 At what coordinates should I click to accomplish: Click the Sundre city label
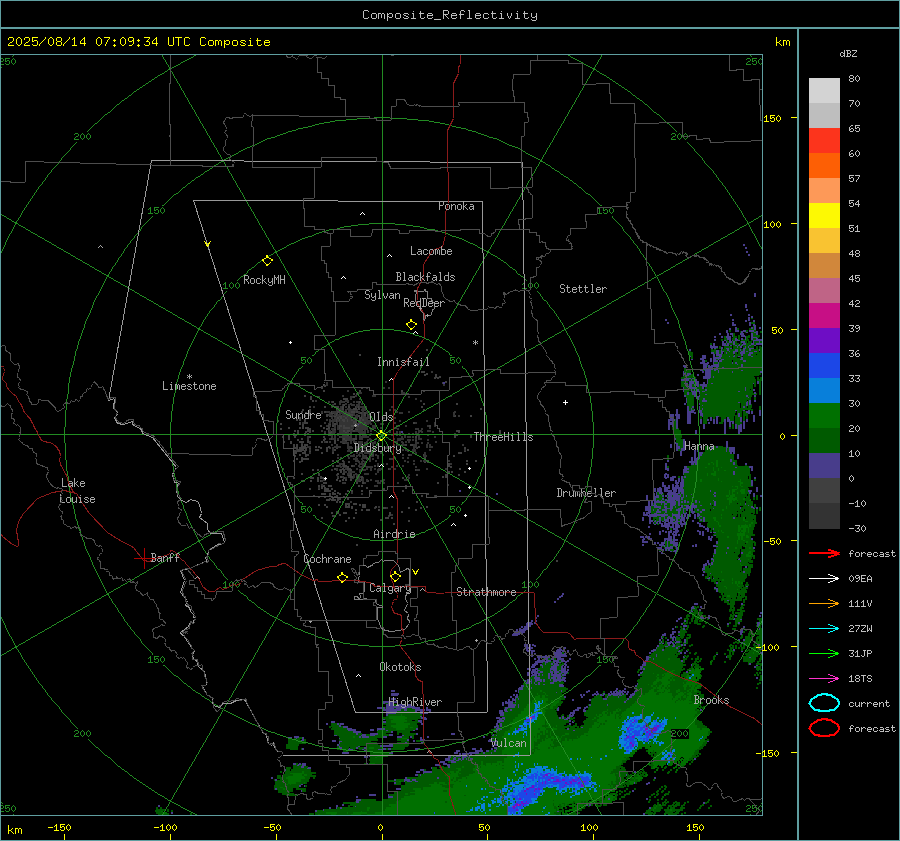(303, 414)
